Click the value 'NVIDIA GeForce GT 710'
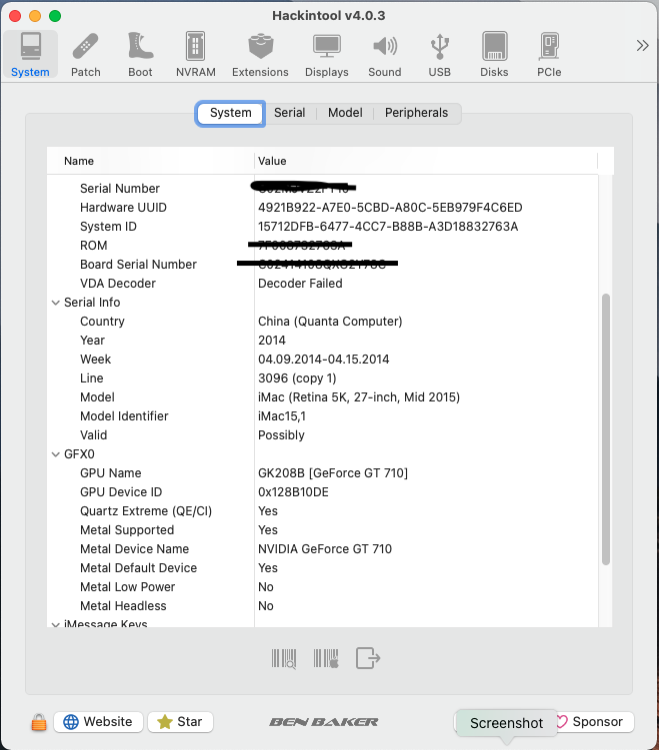Image resolution: width=659 pixels, height=750 pixels. (x=325, y=549)
